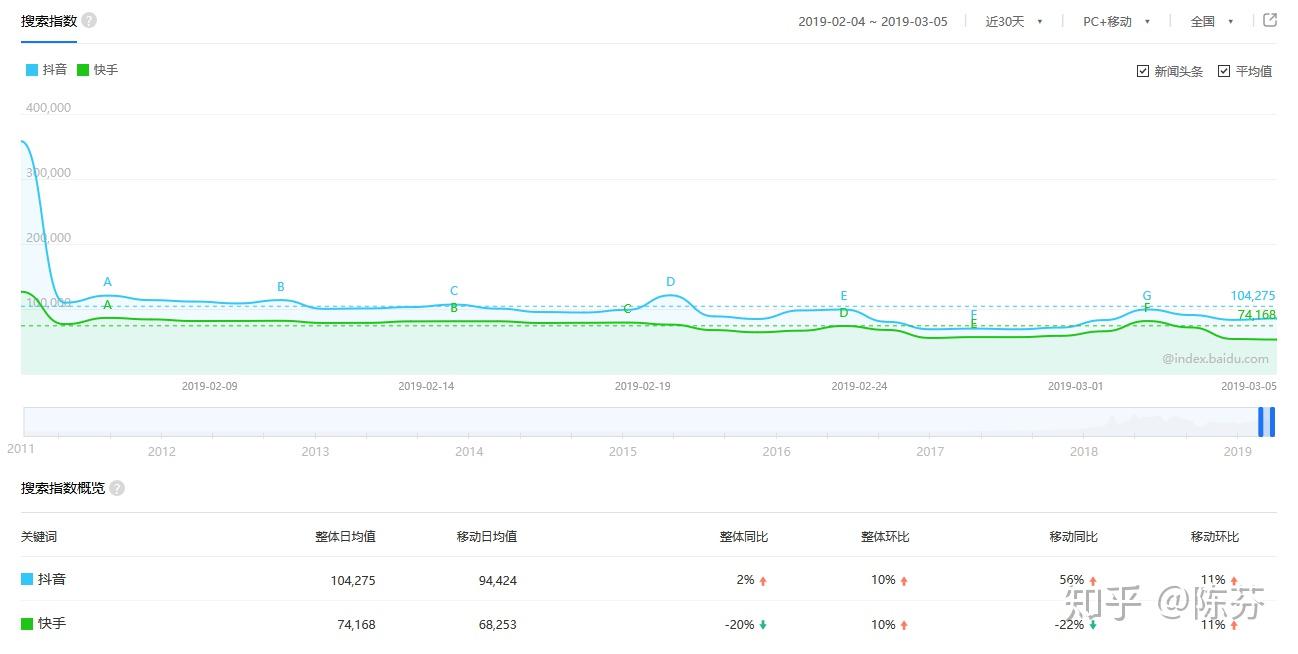1298x654 pixels.
Task: Open date range 2019-02-04 ~ 2019-03-05 picker
Action: 873,21
